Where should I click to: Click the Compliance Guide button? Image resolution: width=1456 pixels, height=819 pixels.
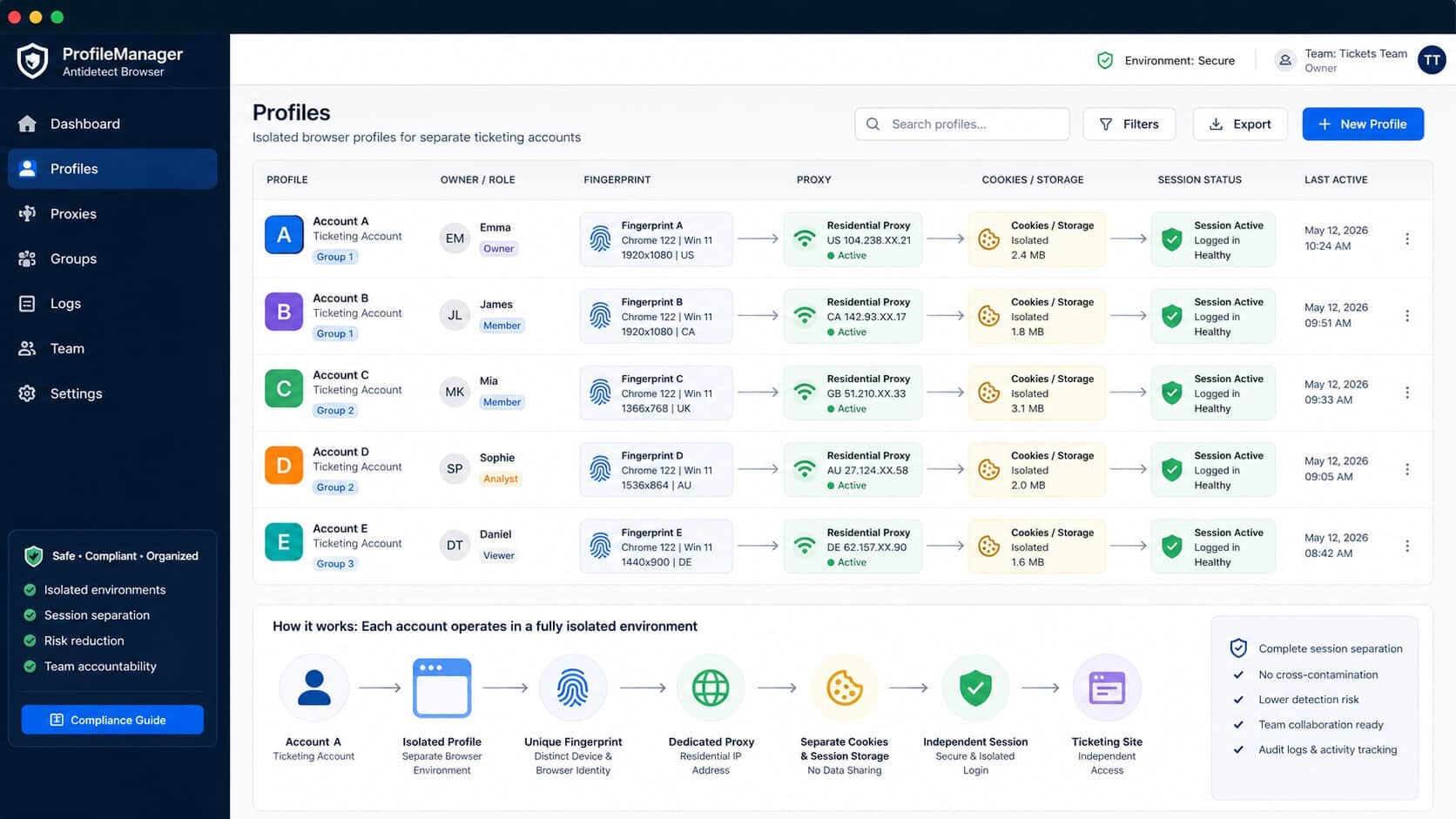[112, 720]
